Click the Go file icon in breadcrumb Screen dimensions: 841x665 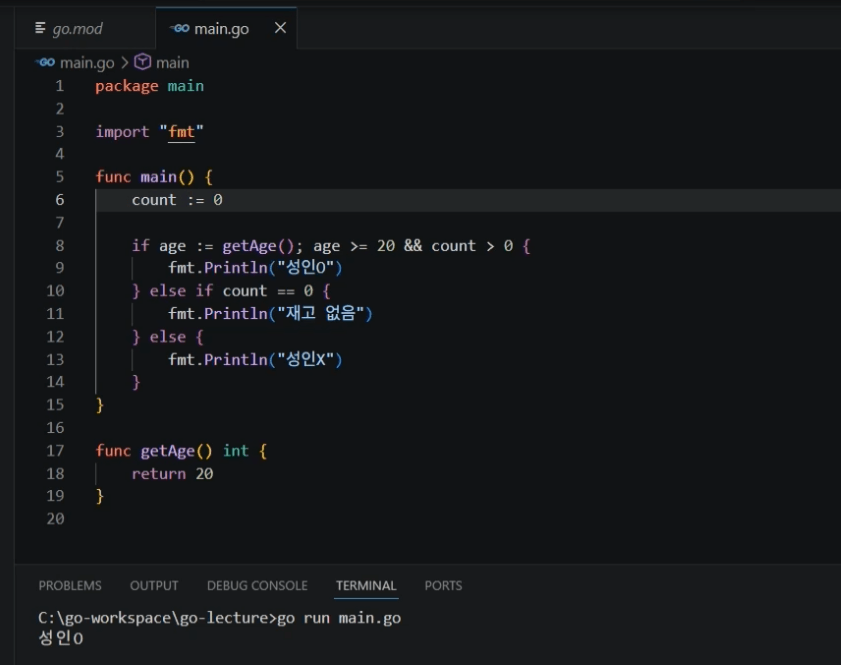coord(46,63)
